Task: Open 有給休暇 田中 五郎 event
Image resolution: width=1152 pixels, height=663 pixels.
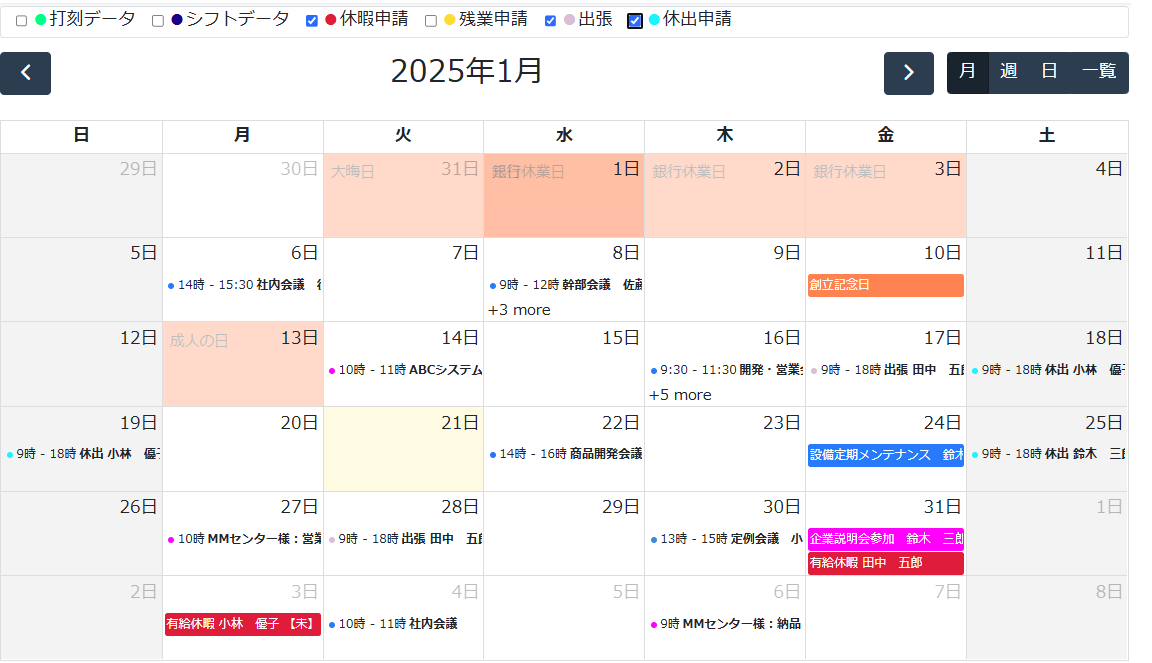Action: coord(885,563)
